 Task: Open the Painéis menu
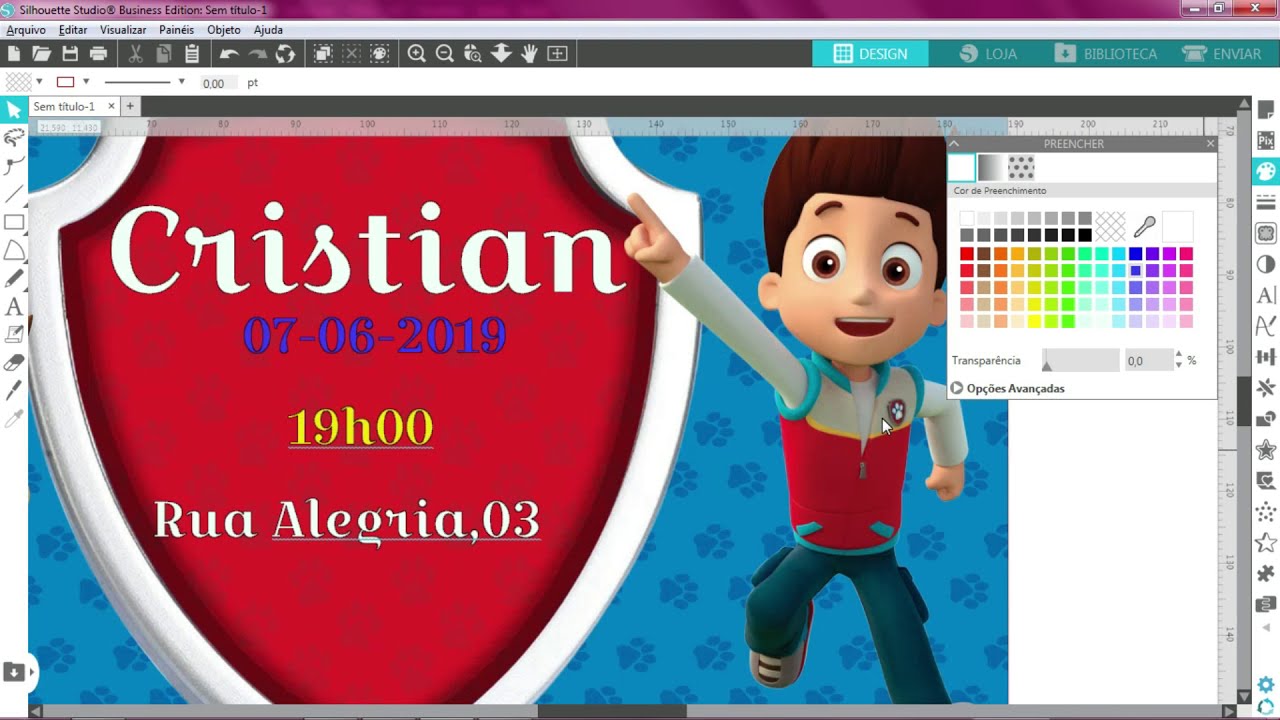coord(177,30)
